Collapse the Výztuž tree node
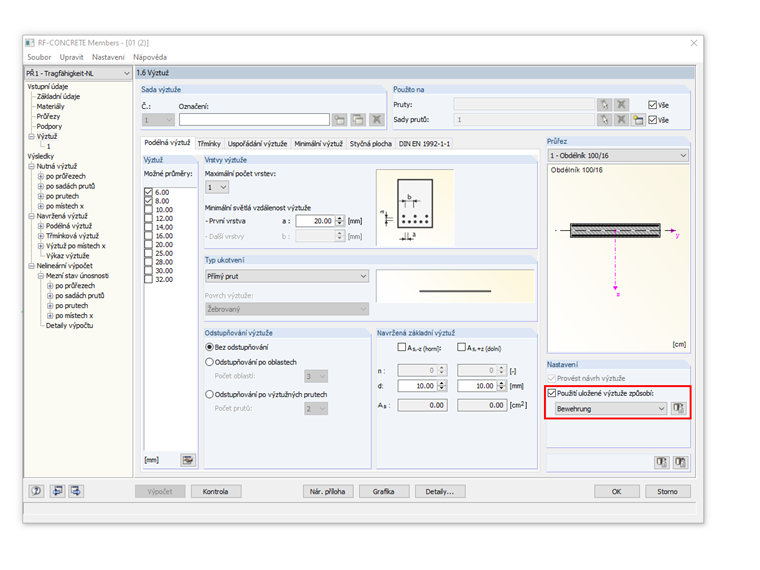This screenshot has height=570, width=760. click(32, 136)
